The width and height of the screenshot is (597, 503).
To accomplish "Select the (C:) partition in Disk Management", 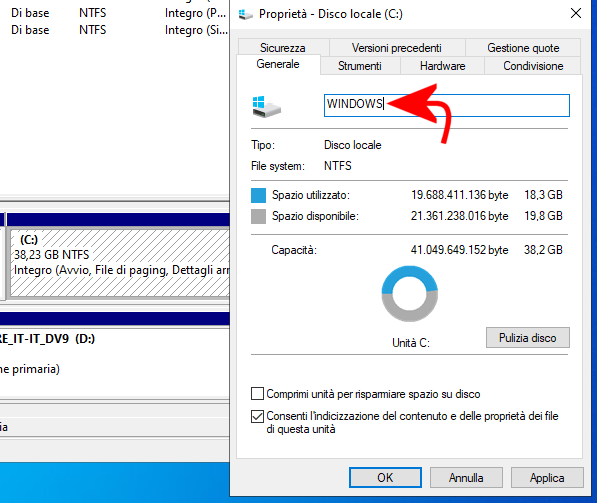I will click(x=119, y=263).
